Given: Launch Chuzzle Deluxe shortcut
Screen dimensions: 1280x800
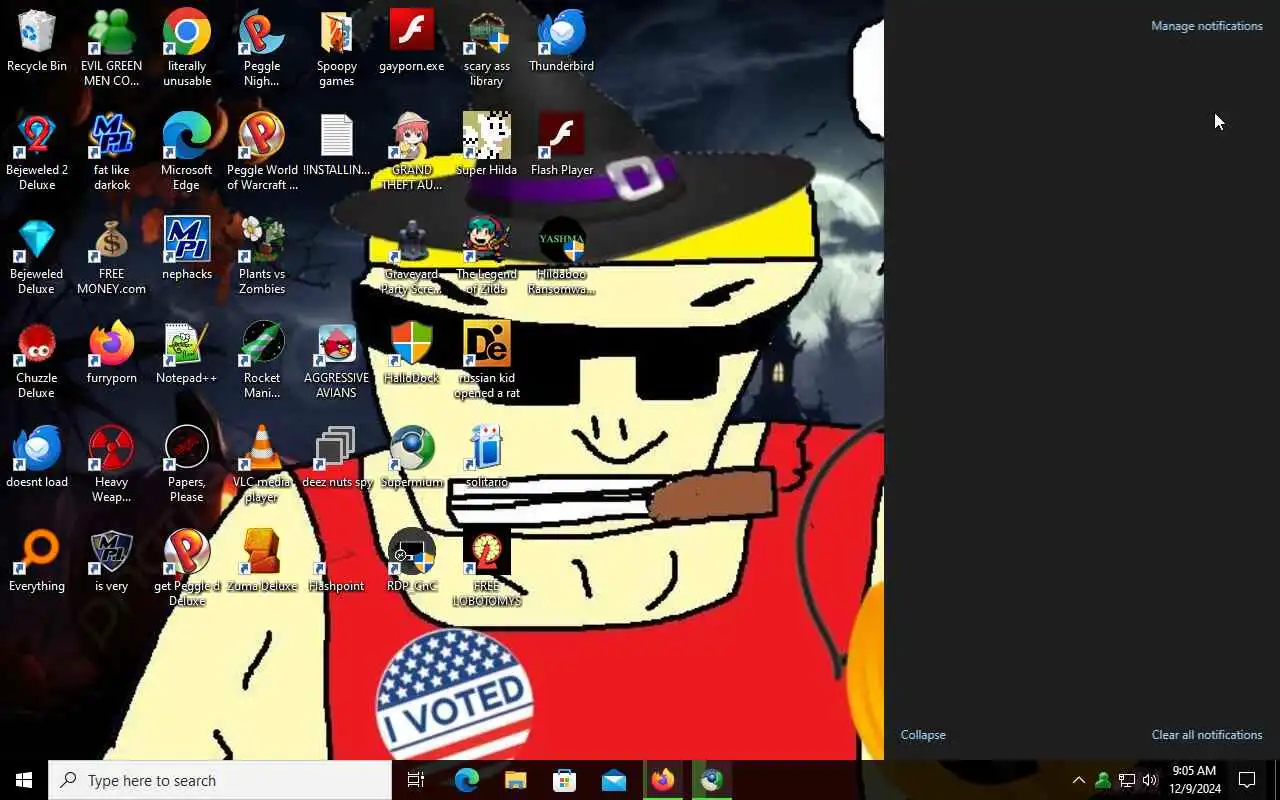Looking at the screenshot, I should (37, 360).
